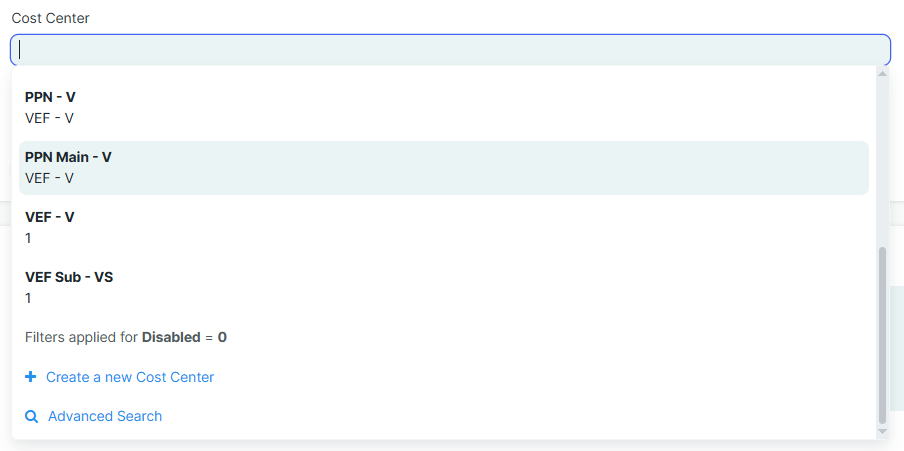Click the scrollbar up arrow
Image resolution: width=904 pixels, height=451 pixels.
pyautogui.click(x=882, y=73)
